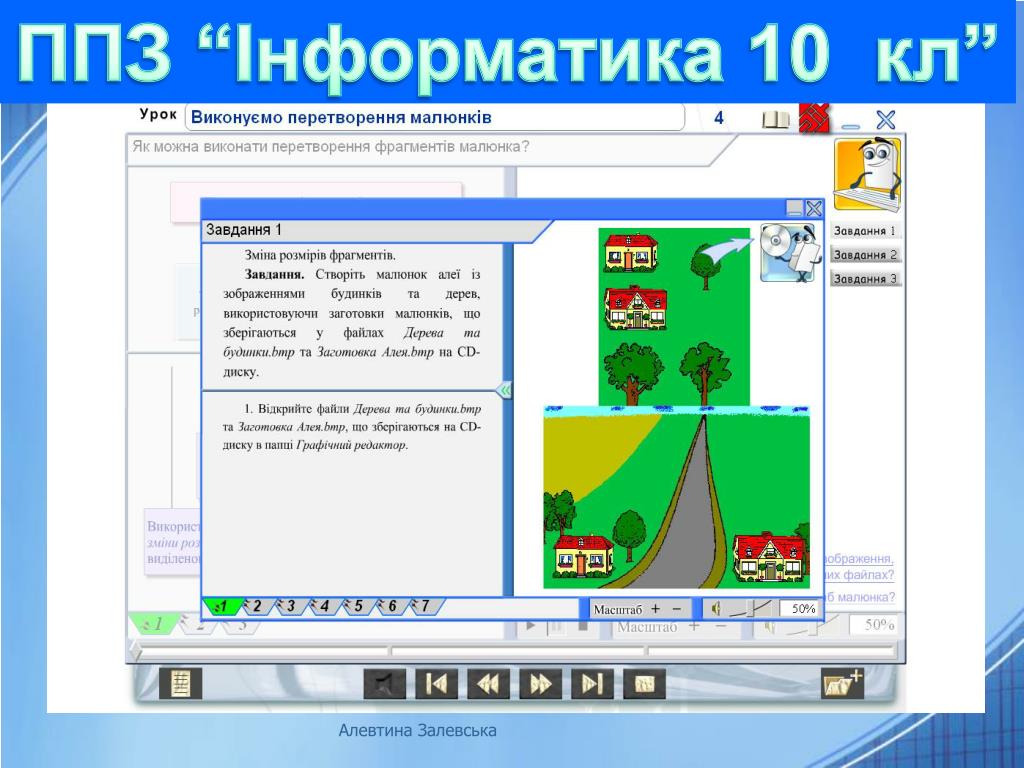Close the main lesson window with X

[x=885, y=120]
